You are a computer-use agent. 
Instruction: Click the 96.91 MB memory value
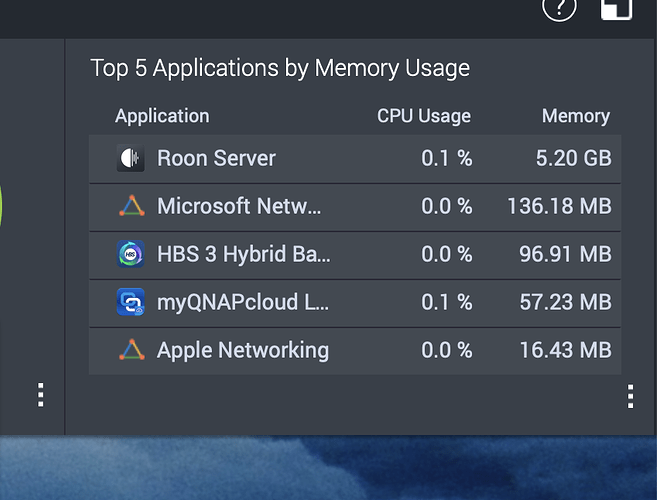(565, 254)
